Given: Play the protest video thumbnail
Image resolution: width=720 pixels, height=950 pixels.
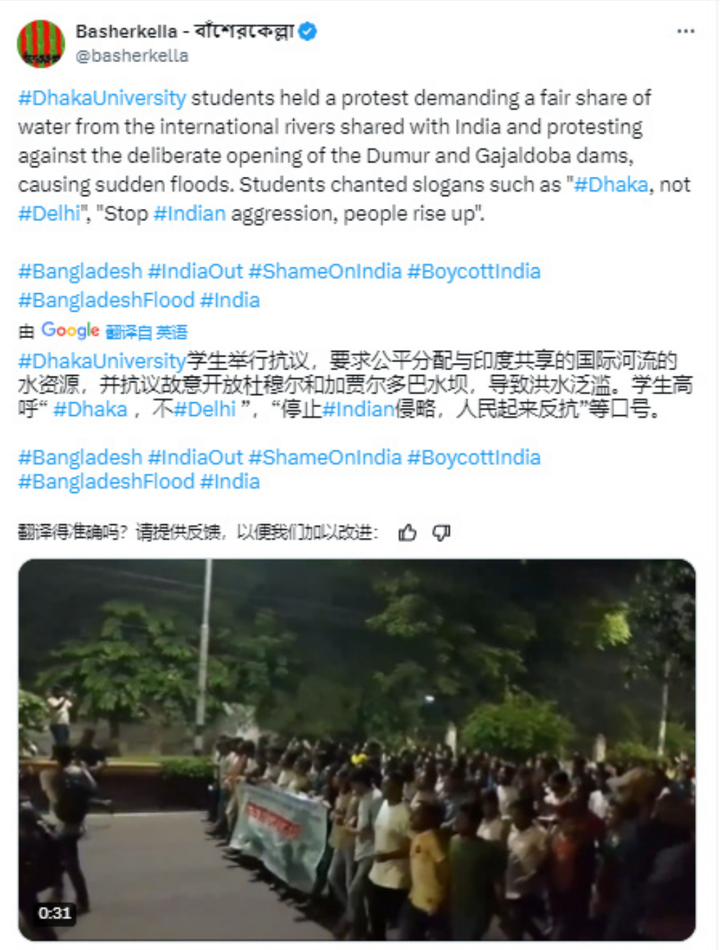Looking at the screenshot, I should pyautogui.click(x=357, y=750).
